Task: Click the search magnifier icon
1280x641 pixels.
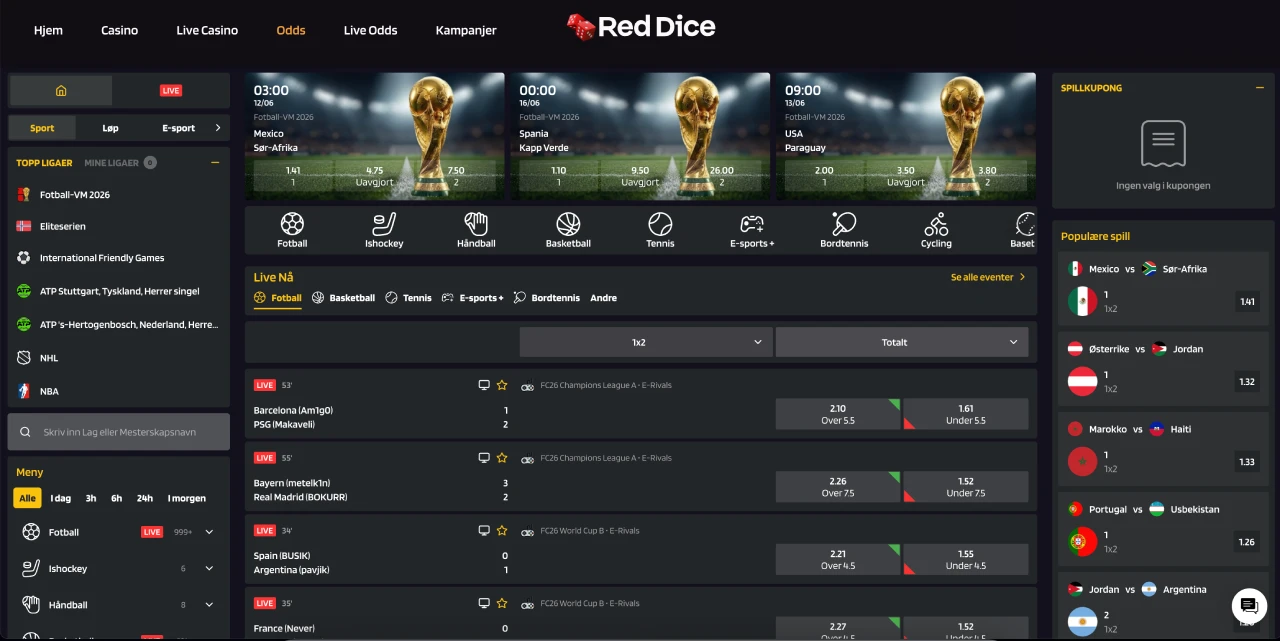Action: (x=26, y=432)
